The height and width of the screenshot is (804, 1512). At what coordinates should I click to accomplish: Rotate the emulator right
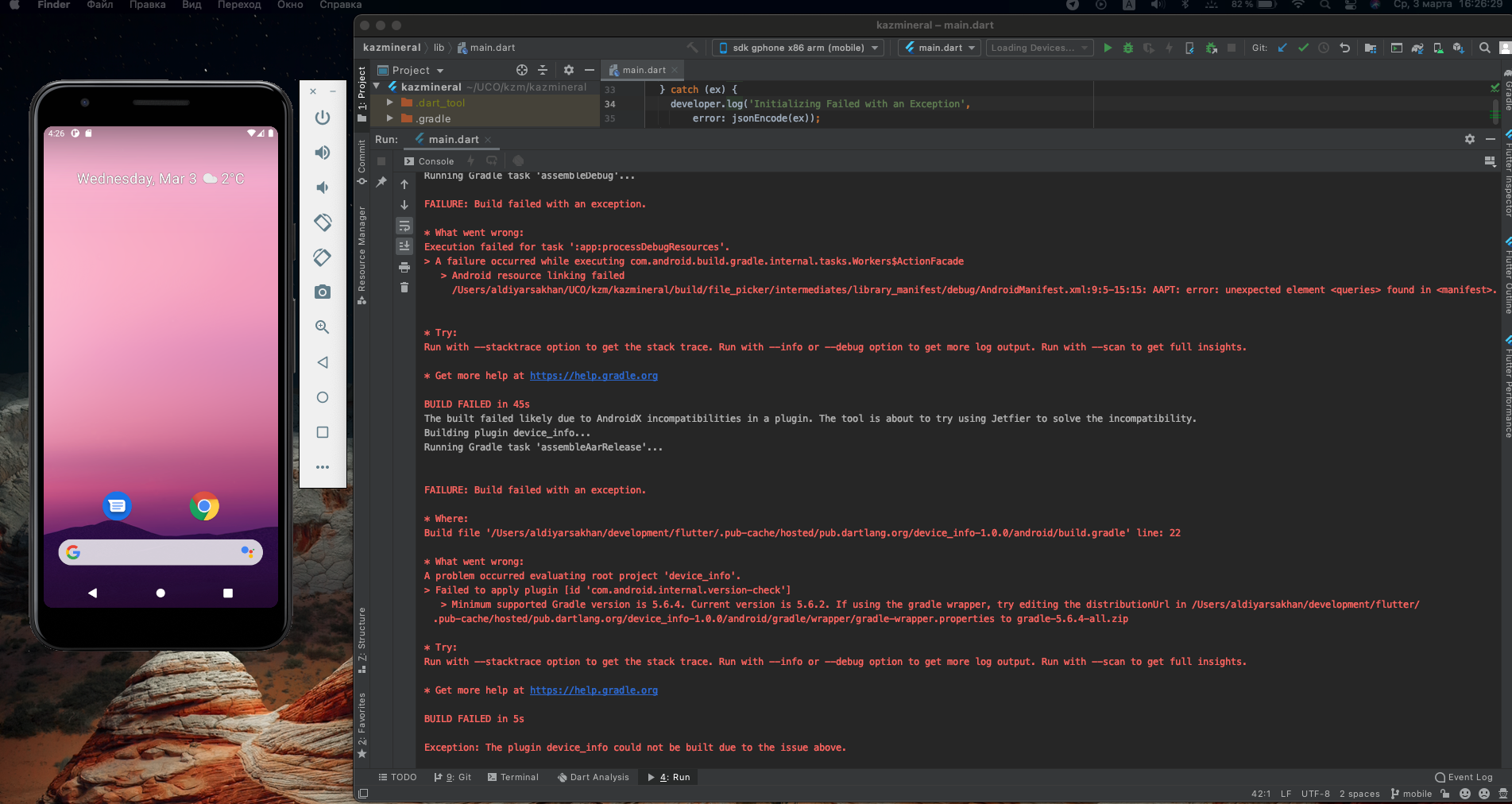click(323, 257)
